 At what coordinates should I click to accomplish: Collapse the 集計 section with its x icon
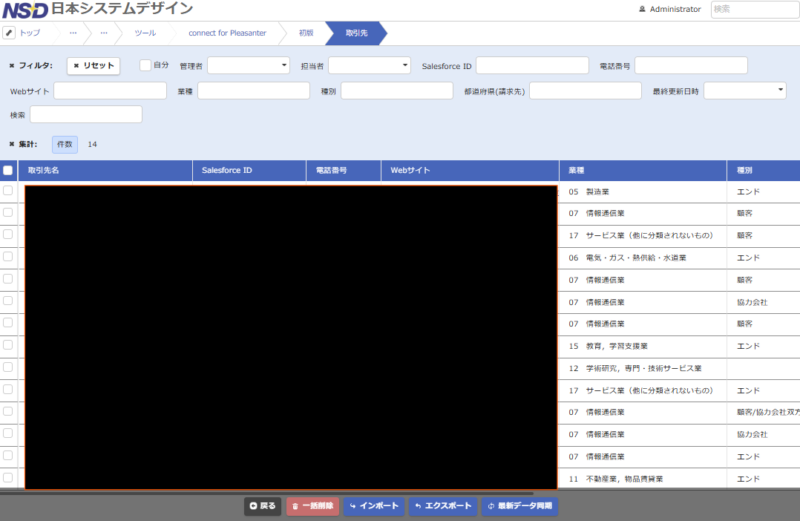12,144
